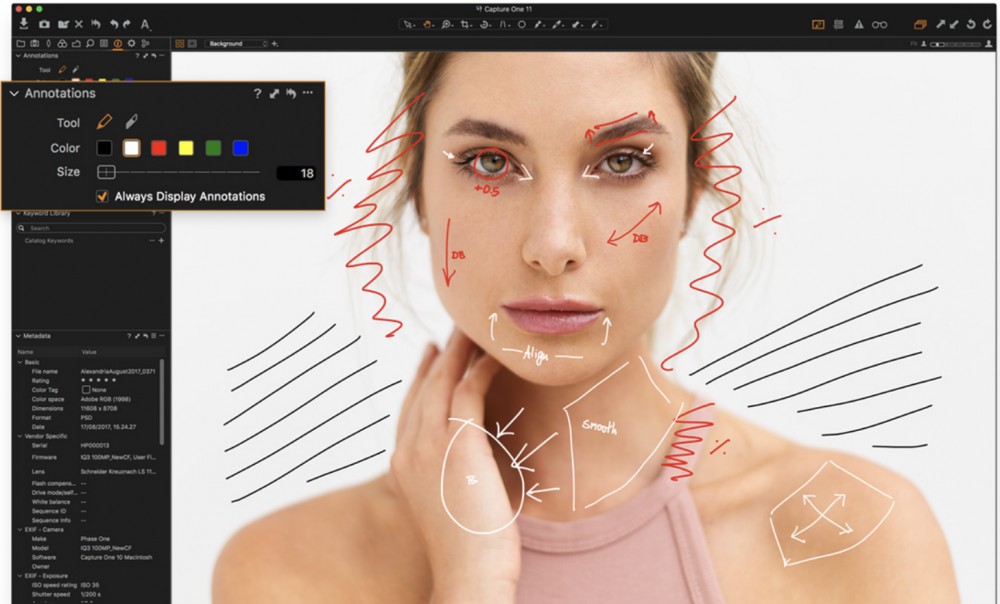Click the Keyword Library search field
This screenshot has height=604, width=1000.
click(x=92, y=228)
